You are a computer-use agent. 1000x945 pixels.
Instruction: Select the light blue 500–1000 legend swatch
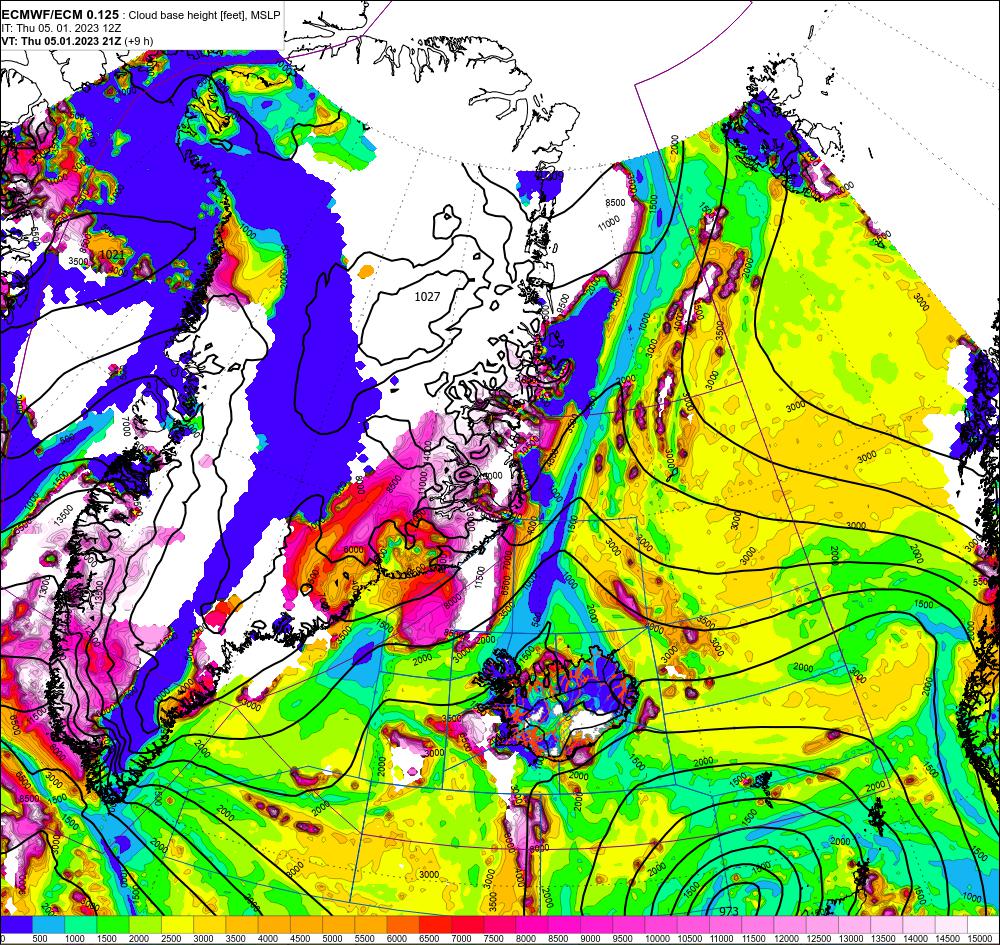click(x=49, y=925)
